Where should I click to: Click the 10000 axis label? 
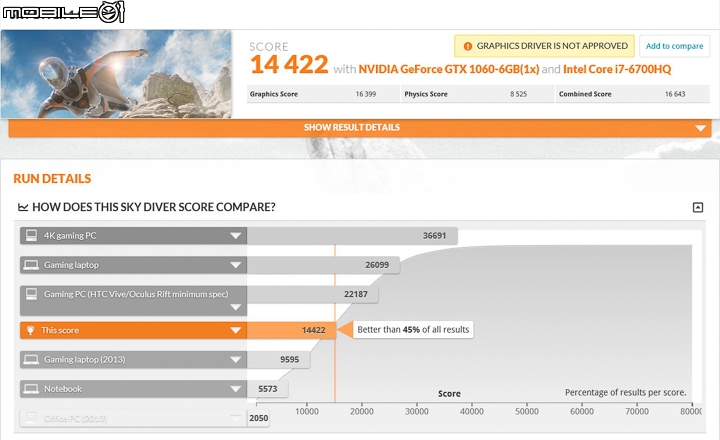[x=307, y=412]
